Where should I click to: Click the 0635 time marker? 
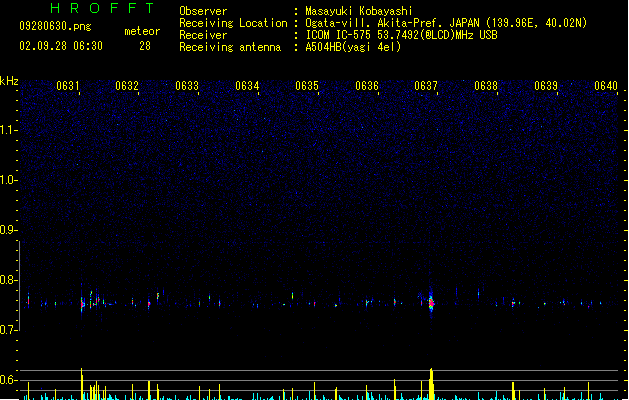point(307,86)
